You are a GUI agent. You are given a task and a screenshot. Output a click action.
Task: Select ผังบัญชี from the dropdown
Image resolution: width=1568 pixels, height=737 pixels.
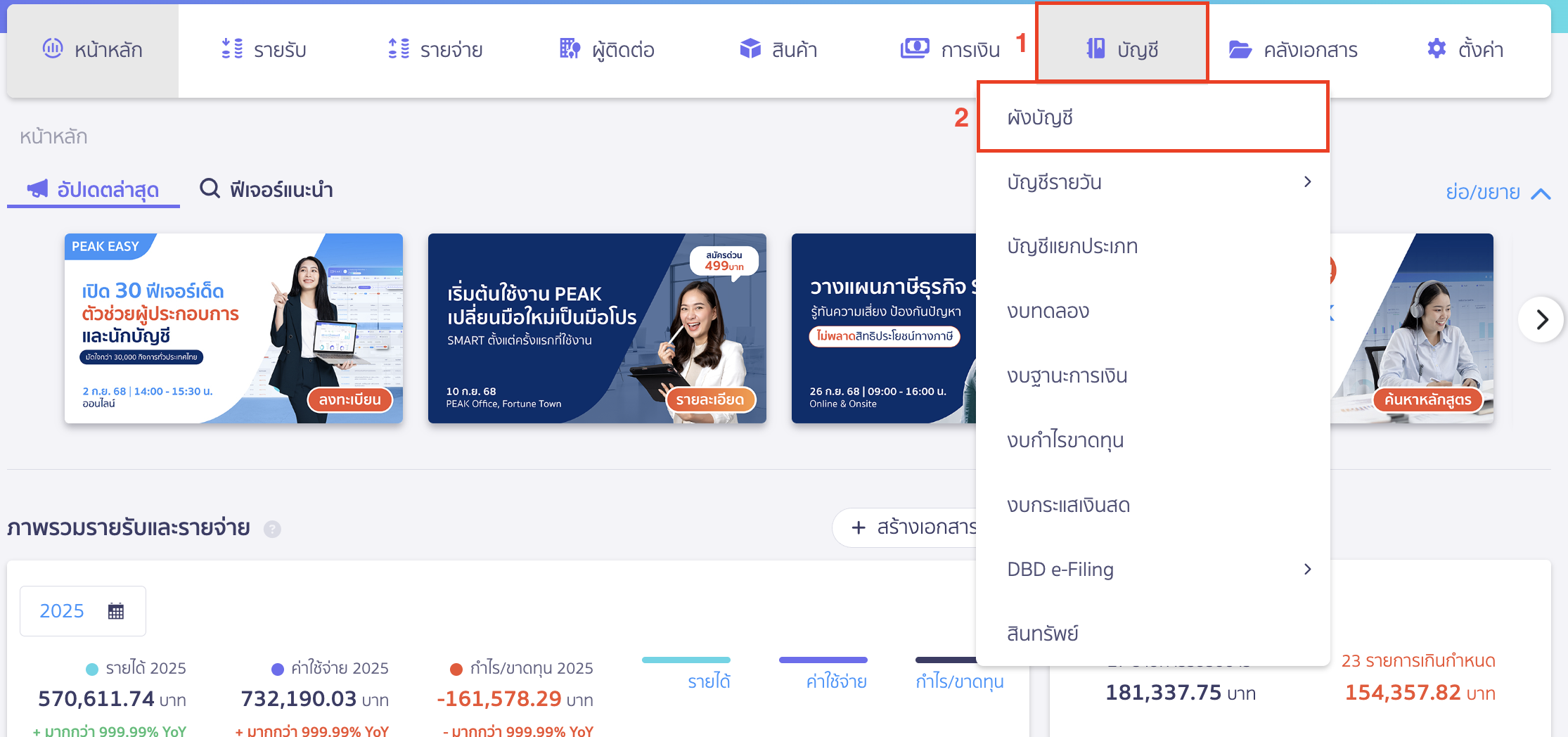(1153, 117)
